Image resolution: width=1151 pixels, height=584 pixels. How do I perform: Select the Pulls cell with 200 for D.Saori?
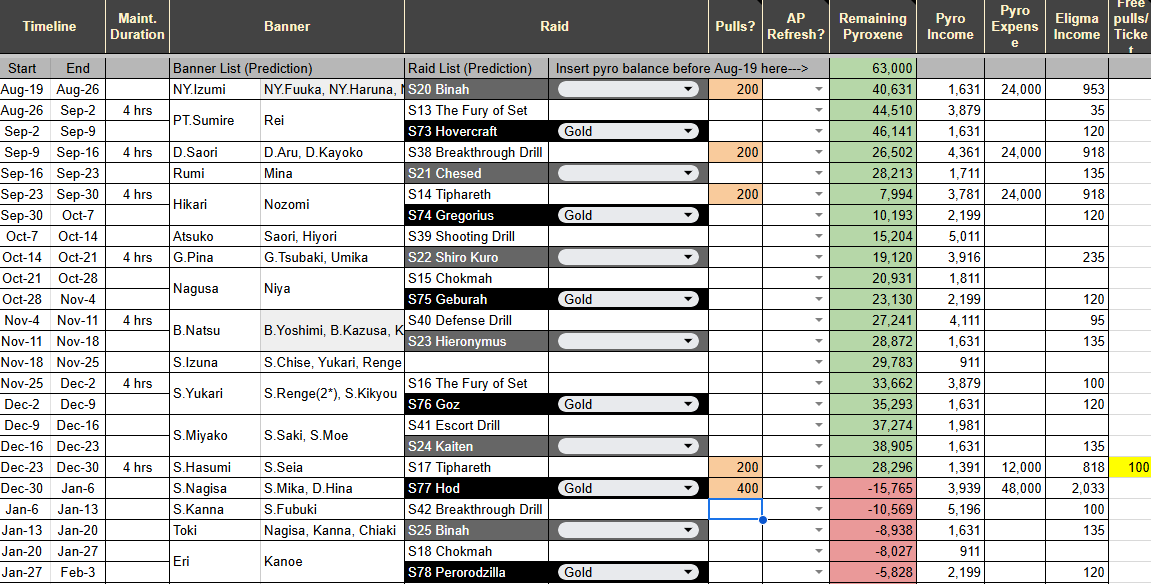point(736,153)
